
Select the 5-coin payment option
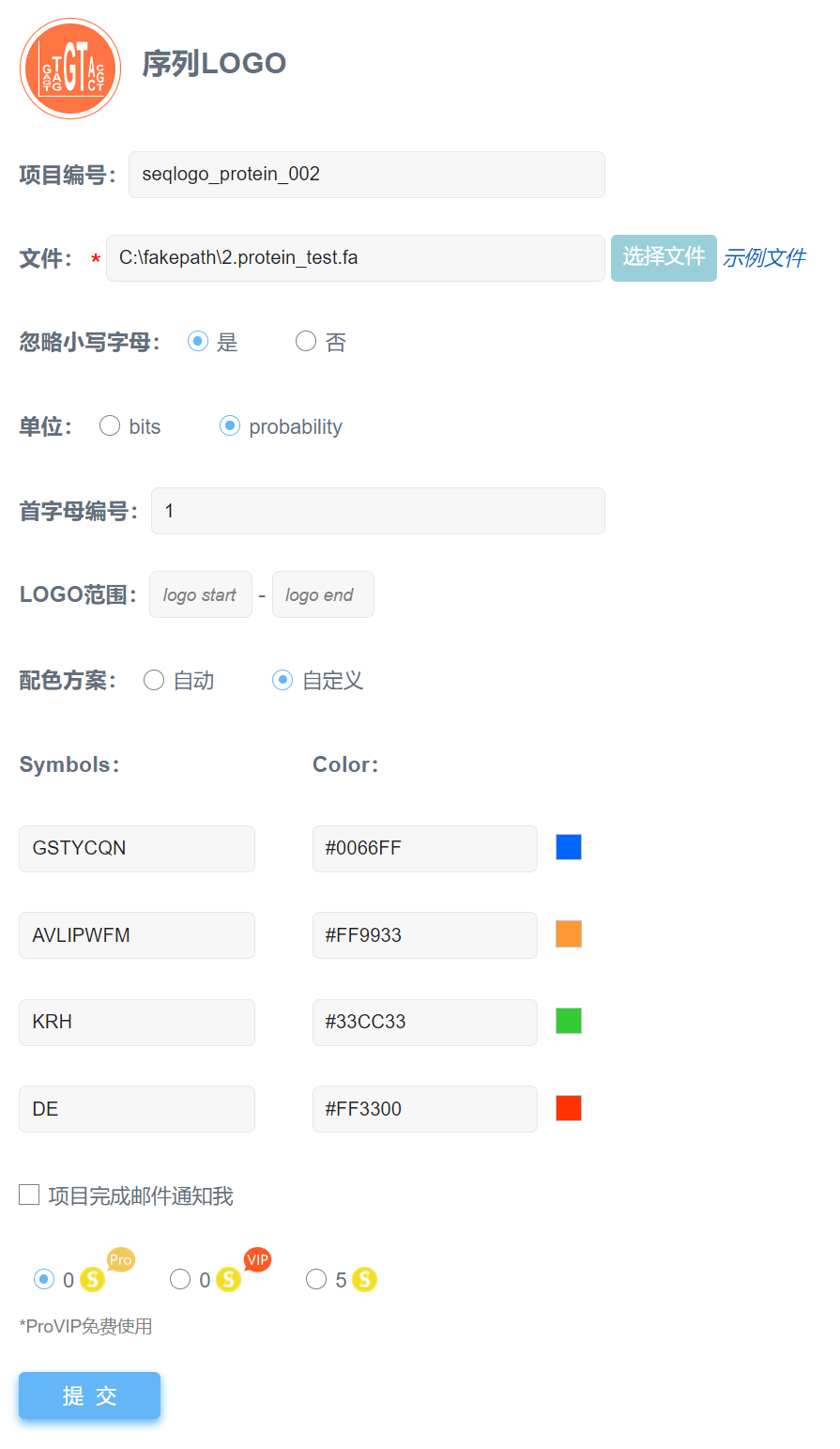pyautogui.click(x=316, y=1279)
